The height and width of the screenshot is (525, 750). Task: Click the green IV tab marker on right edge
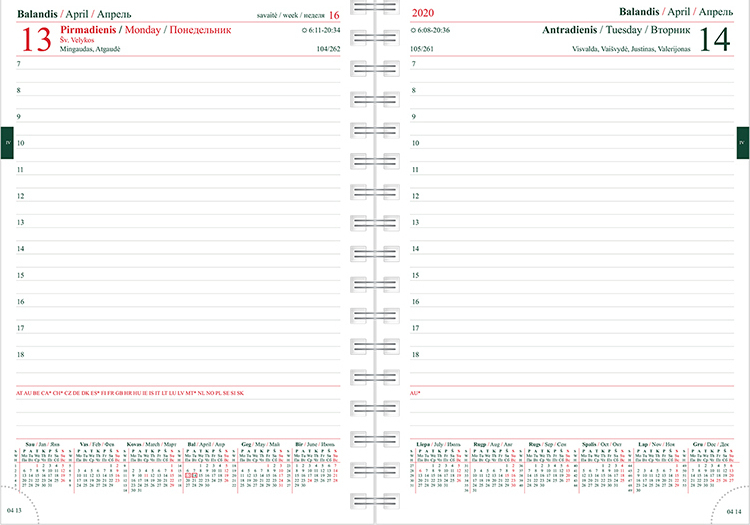(742, 142)
